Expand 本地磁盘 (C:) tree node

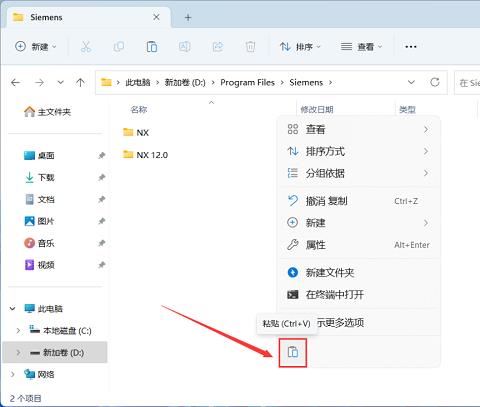[18, 331]
